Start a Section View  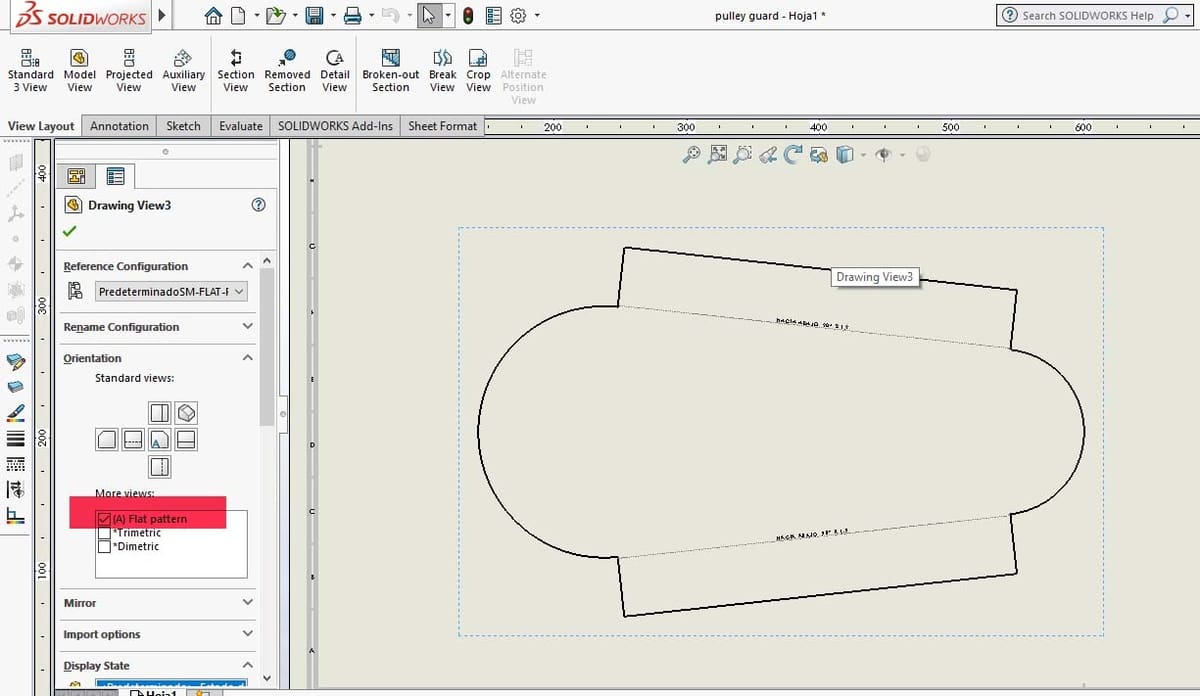235,70
